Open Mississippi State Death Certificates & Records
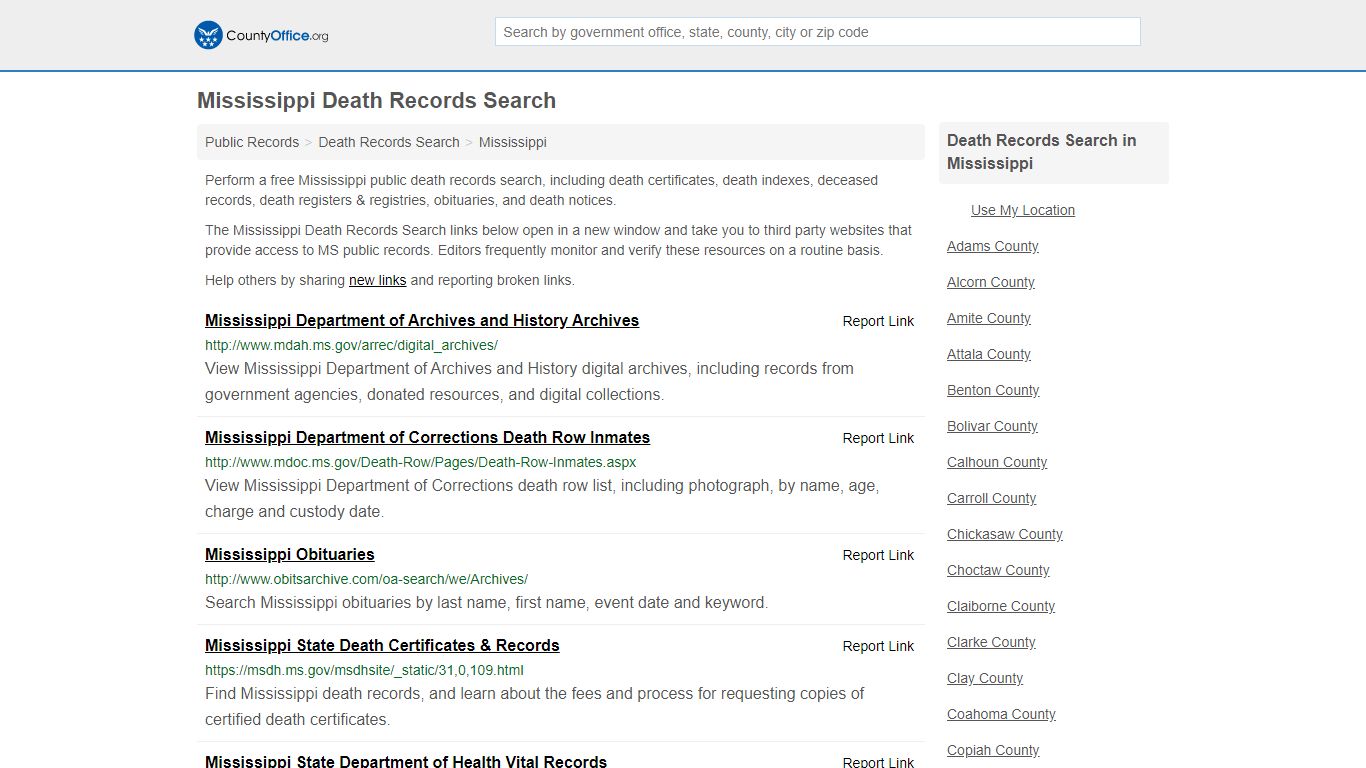This screenshot has height=768, width=1366. 382,646
